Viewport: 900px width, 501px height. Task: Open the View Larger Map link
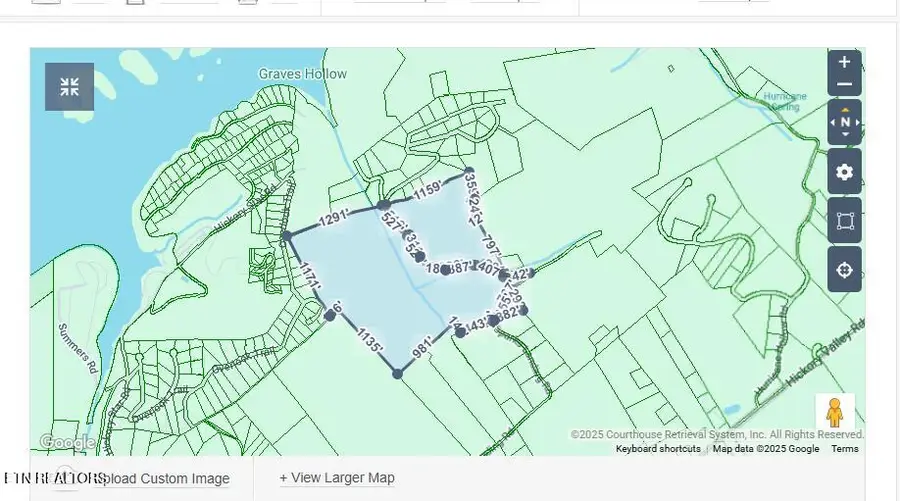pos(337,478)
